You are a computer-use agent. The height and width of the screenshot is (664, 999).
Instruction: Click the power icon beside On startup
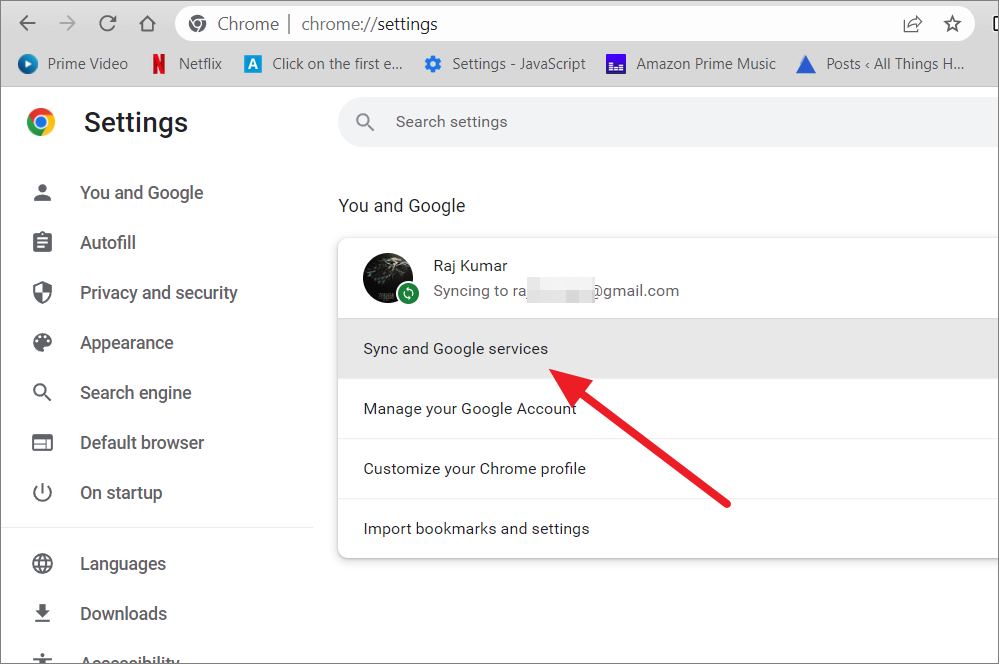click(x=42, y=493)
